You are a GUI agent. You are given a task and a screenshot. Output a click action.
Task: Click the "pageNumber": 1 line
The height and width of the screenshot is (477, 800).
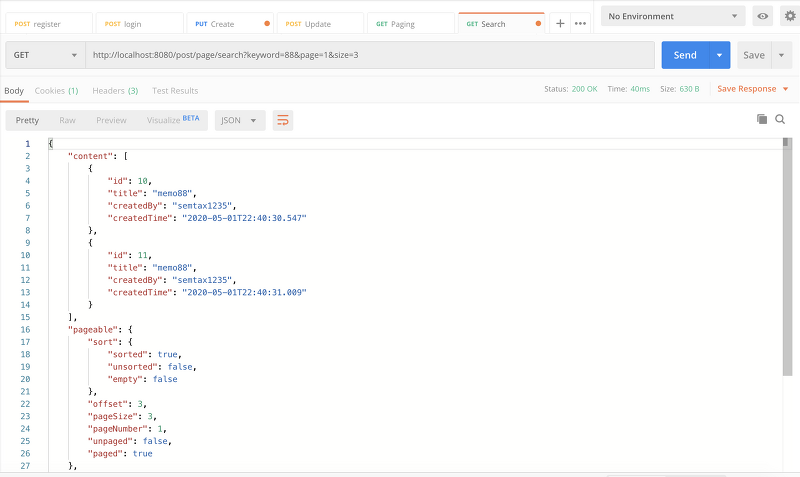coord(128,429)
